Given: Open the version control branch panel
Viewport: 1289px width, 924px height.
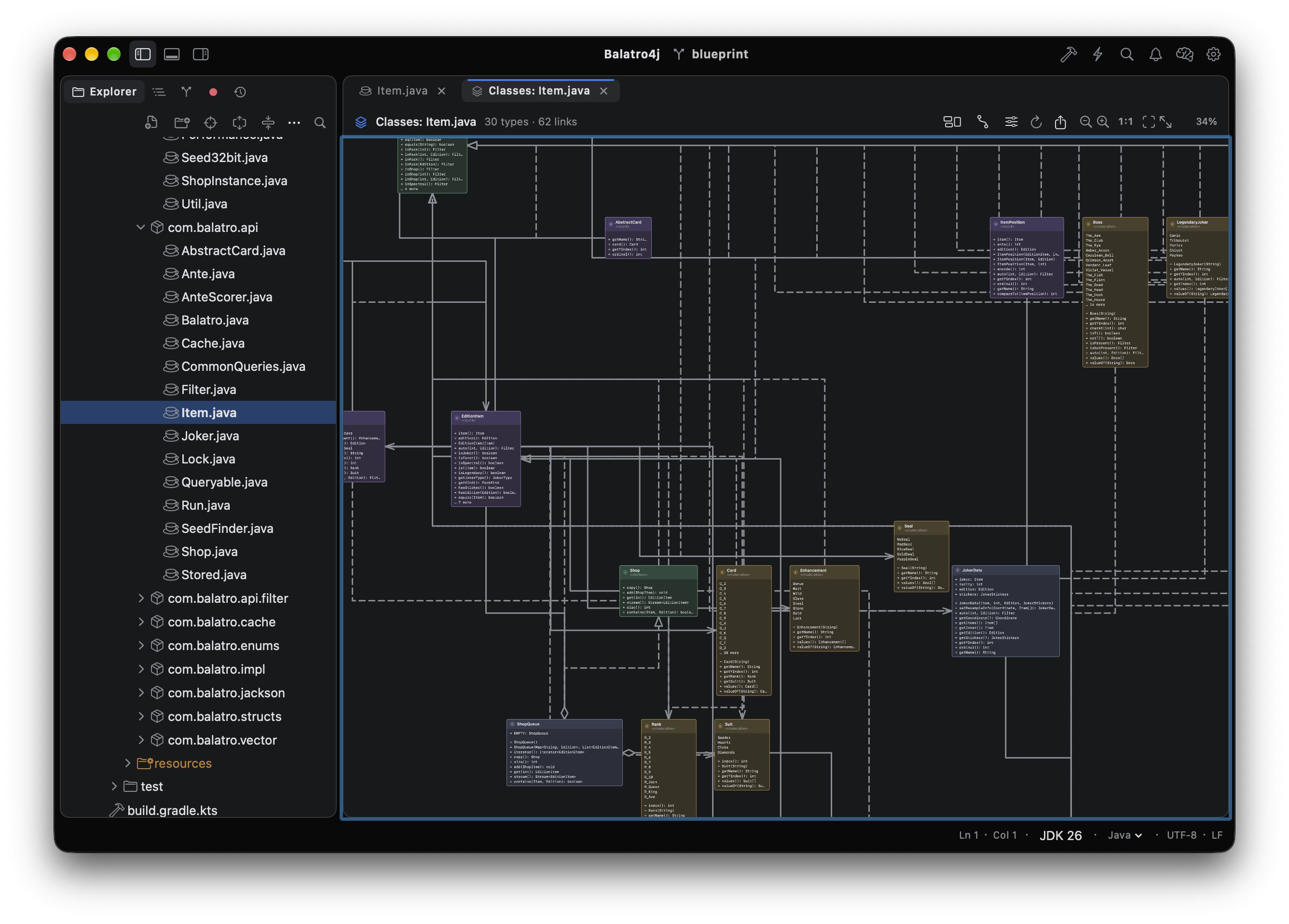Looking at the screenshot, I should pyautogui.click(x=186, y=92).
